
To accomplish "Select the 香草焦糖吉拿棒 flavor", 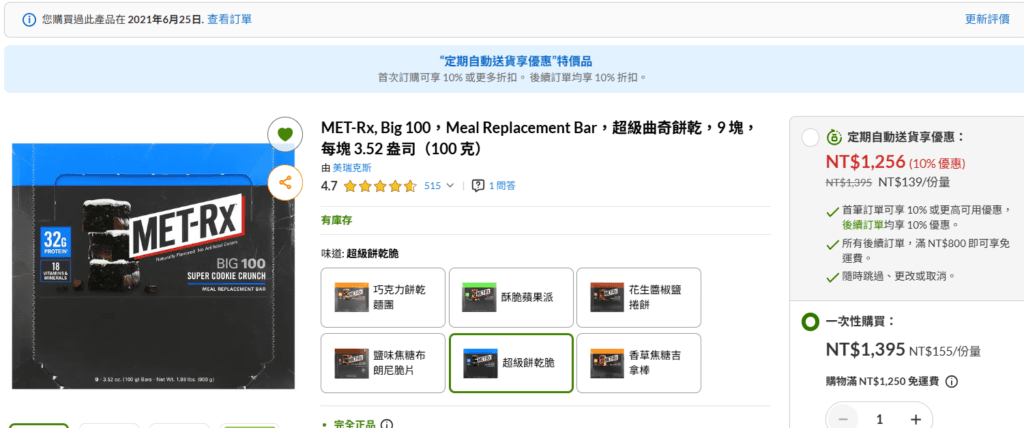I will 639,363.
